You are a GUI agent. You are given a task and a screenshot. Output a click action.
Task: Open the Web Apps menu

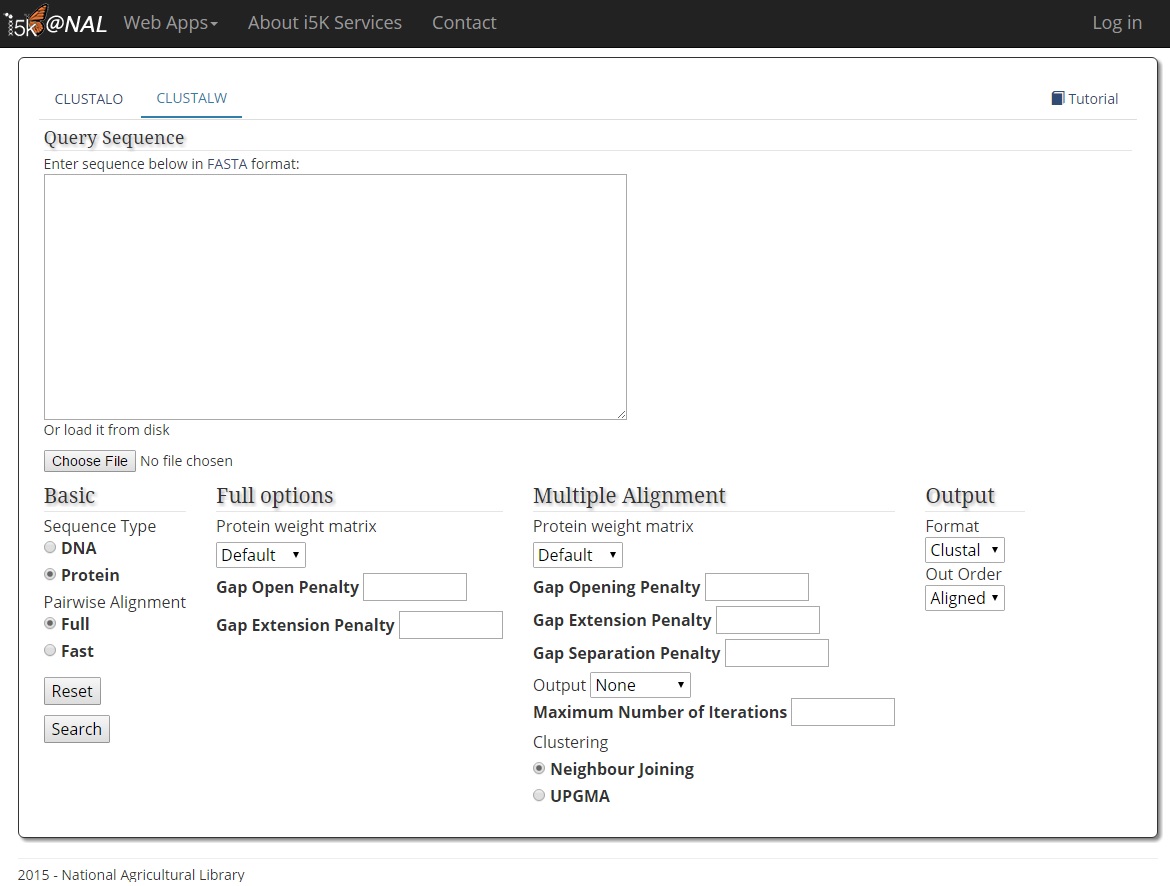coord(170,22)
